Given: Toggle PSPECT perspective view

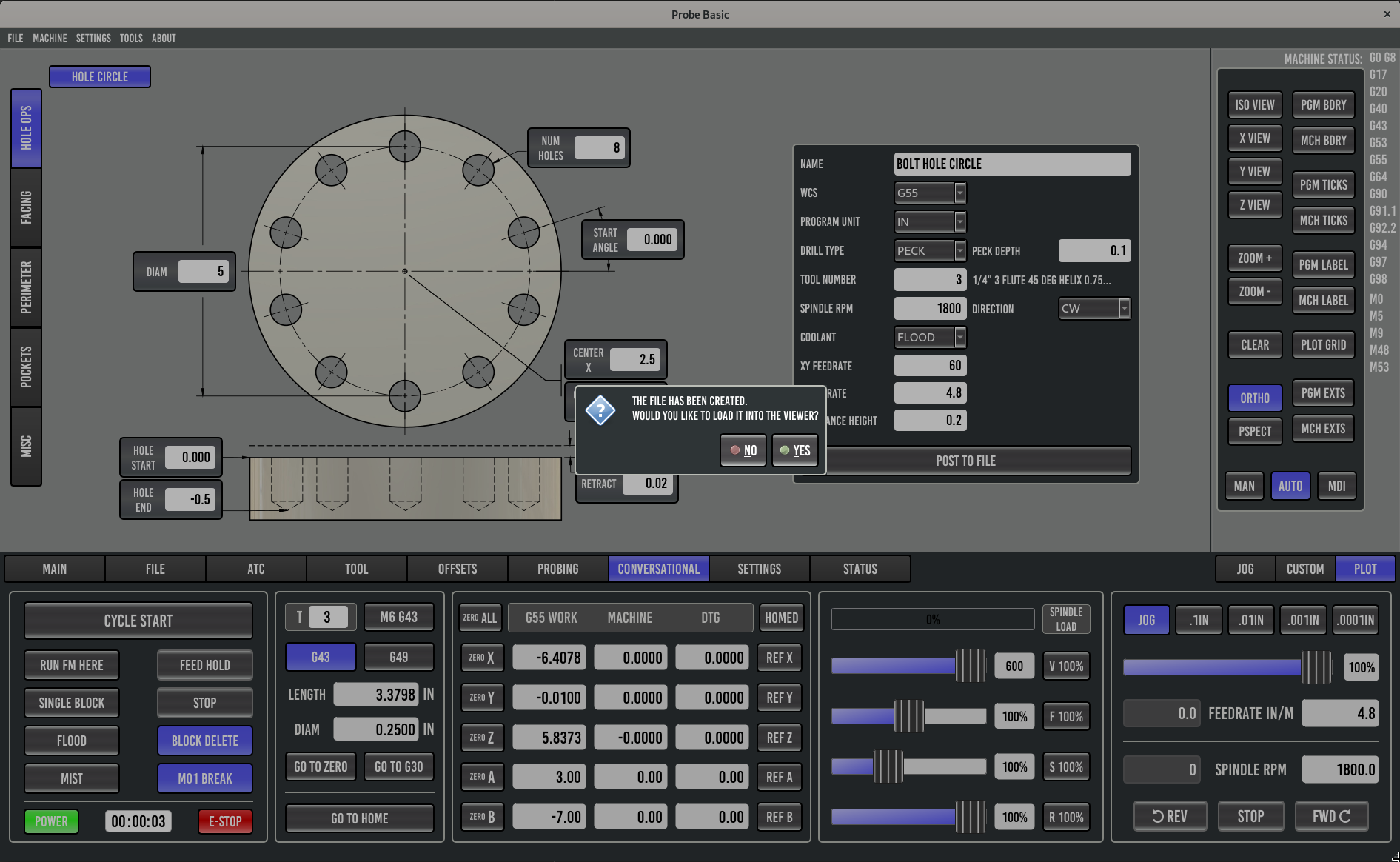Looking at the screenshot, I should tap(1255, 431).
